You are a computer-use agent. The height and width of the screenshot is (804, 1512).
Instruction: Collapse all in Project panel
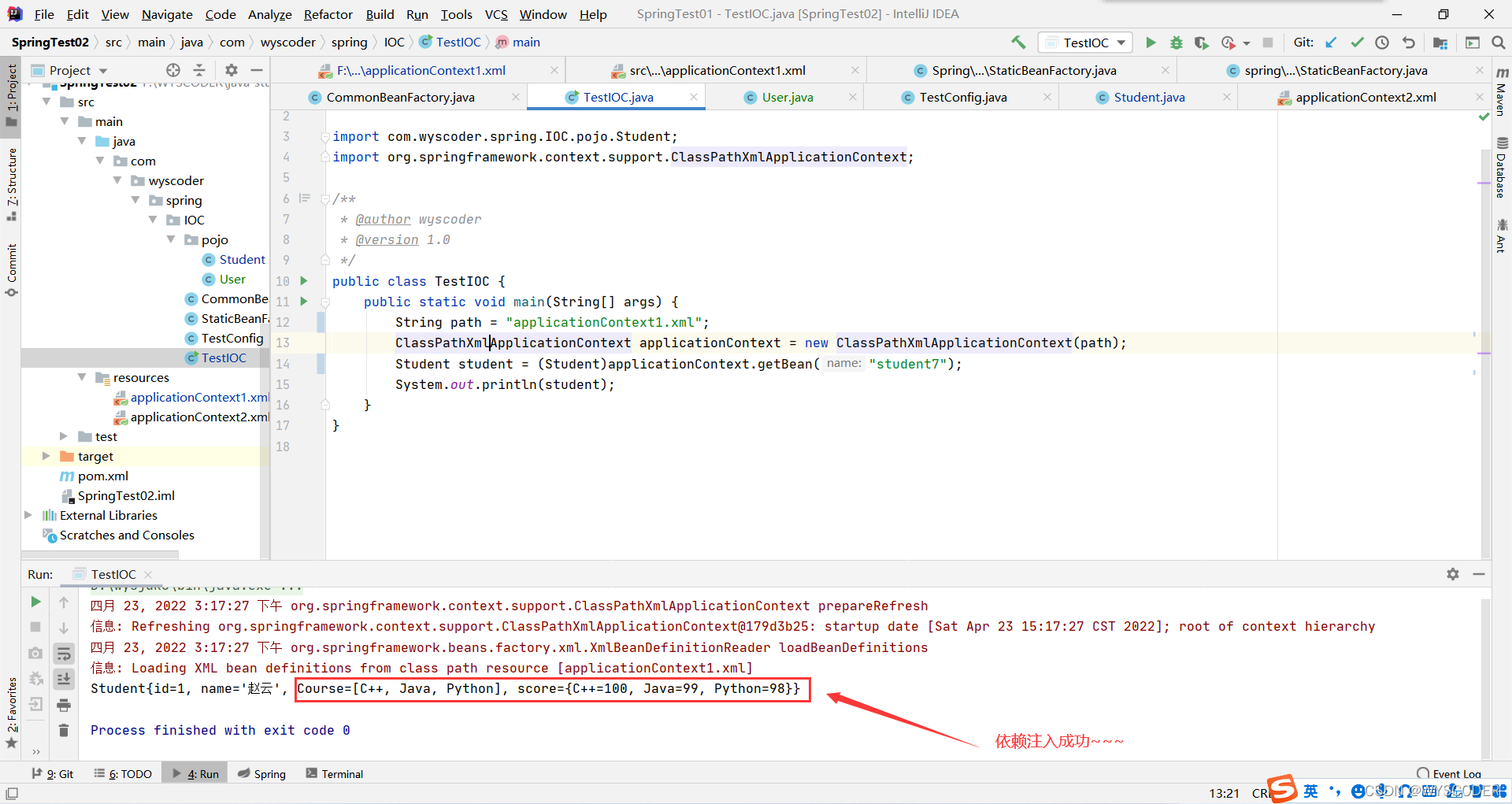tap(199, 70)
